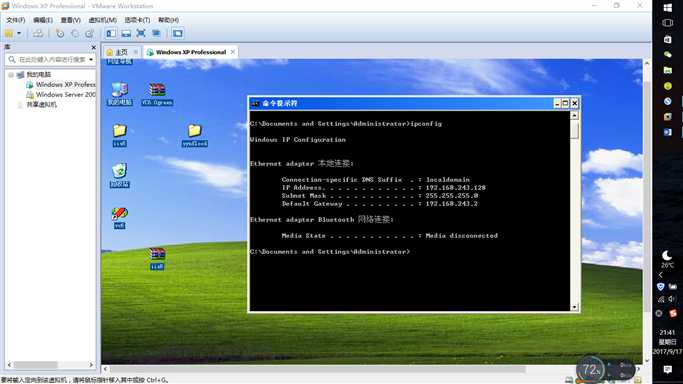683x384 pixels.
Task: Click the Default Gateway 192.168.243.2 text
Action: [451, 204]
